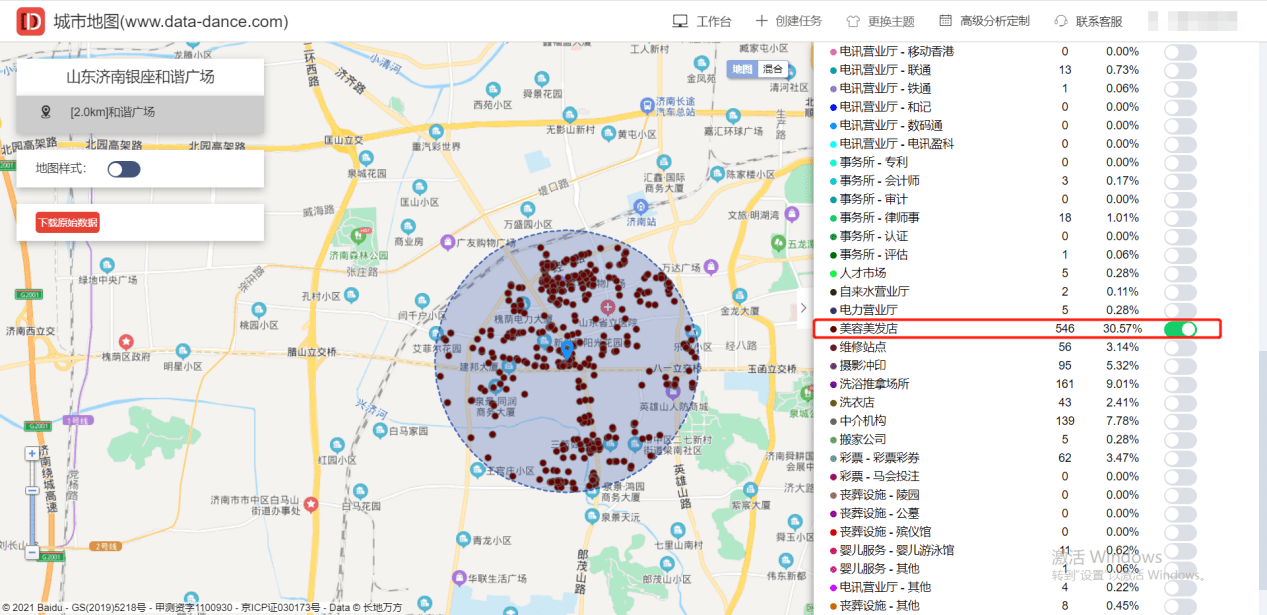Click the 山东济南银座和谐广场 title field

[x=140, y=77]
